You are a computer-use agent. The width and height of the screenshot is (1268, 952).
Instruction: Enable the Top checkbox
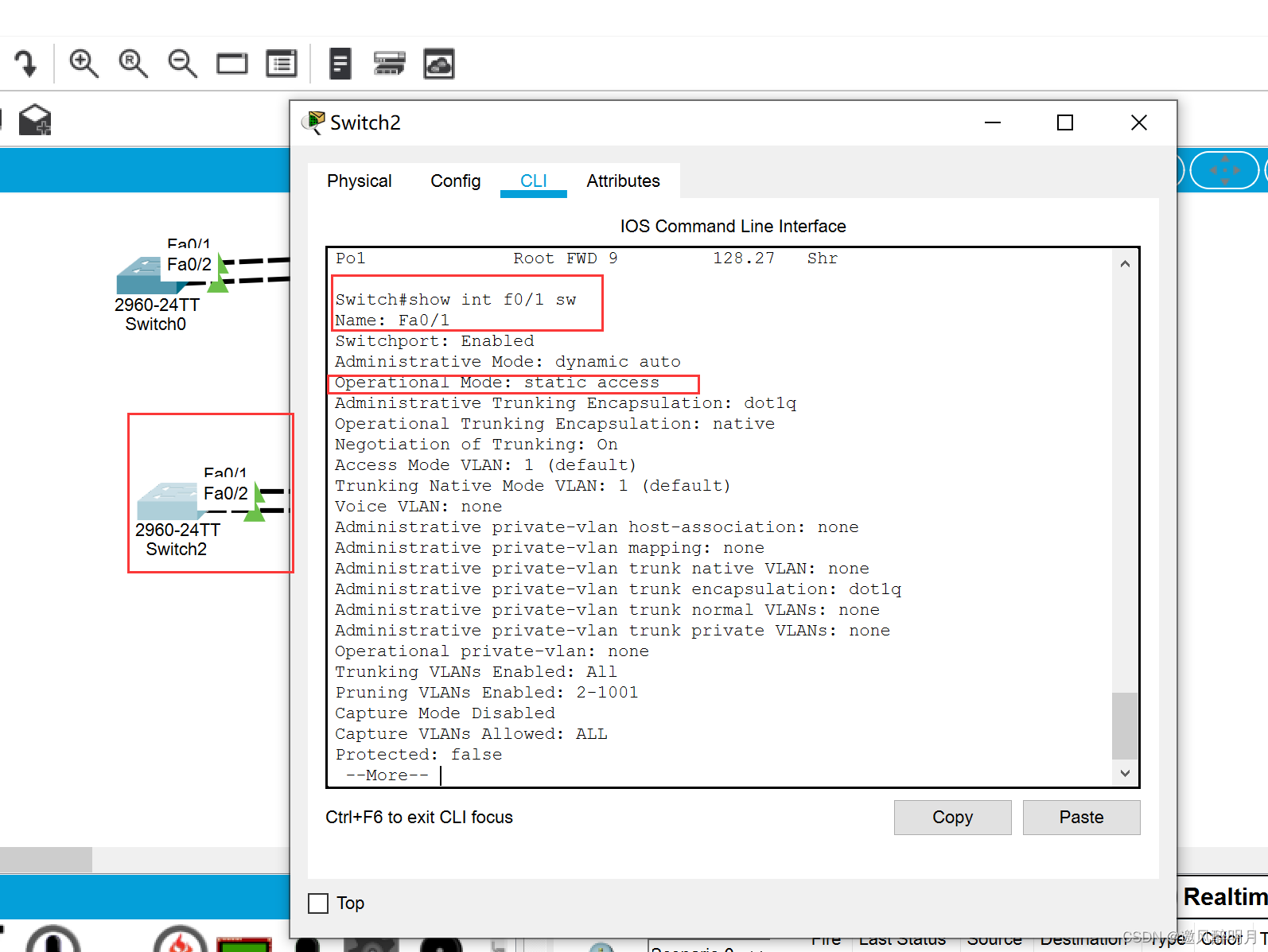tap(318, 903)
